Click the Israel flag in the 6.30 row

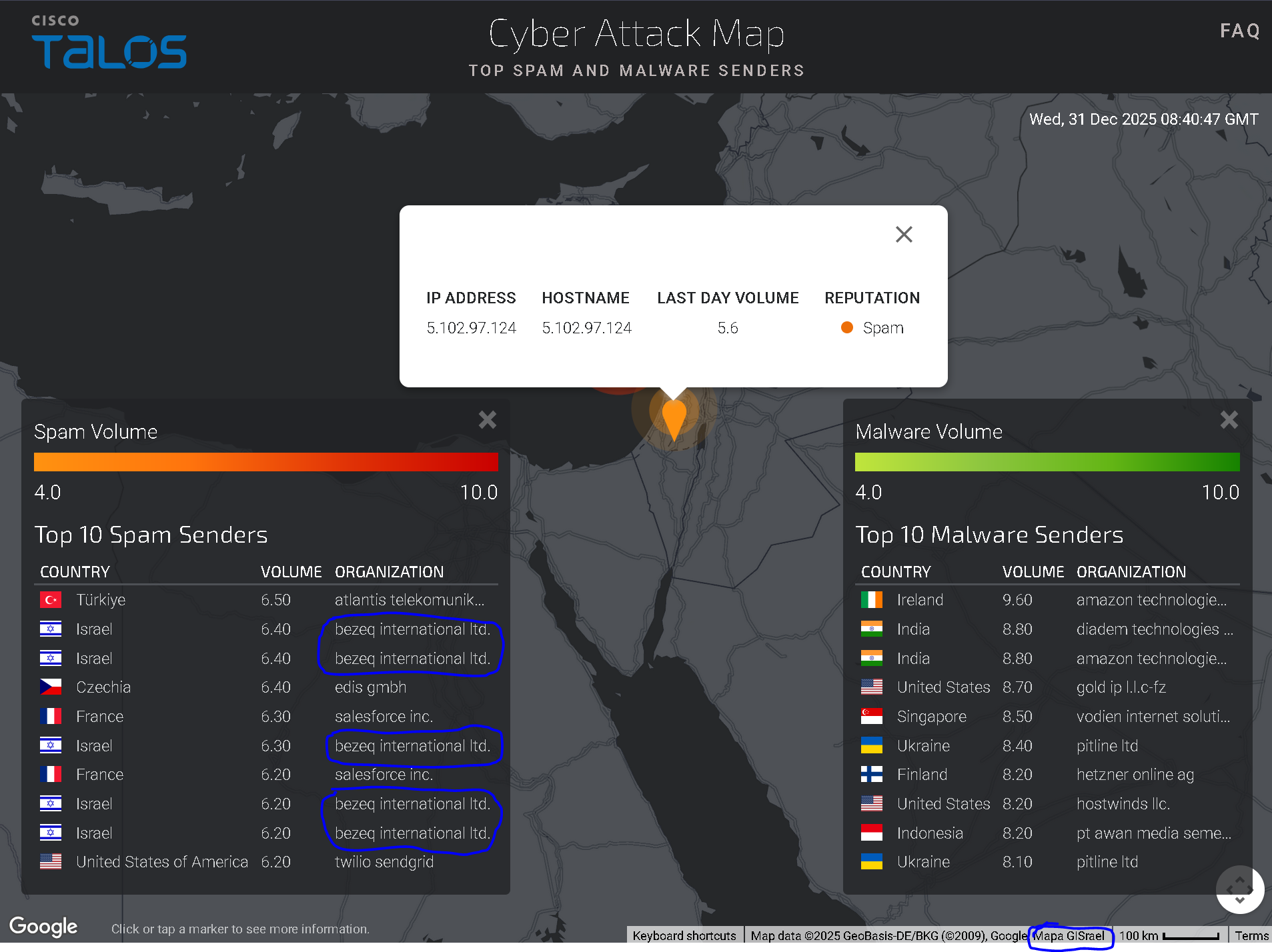pos(51,745)
